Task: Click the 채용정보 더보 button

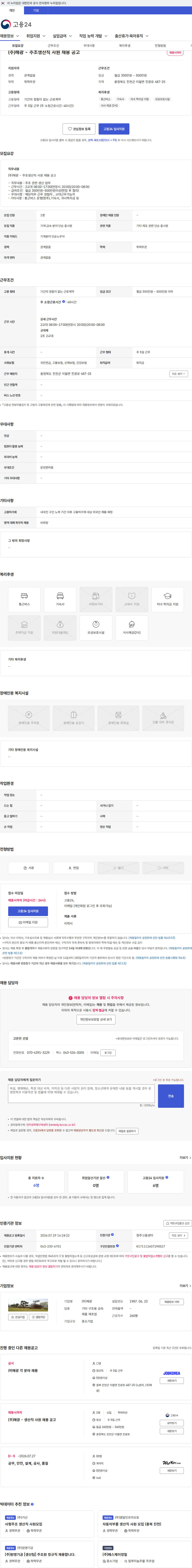Action: [x=172, y=1302]
